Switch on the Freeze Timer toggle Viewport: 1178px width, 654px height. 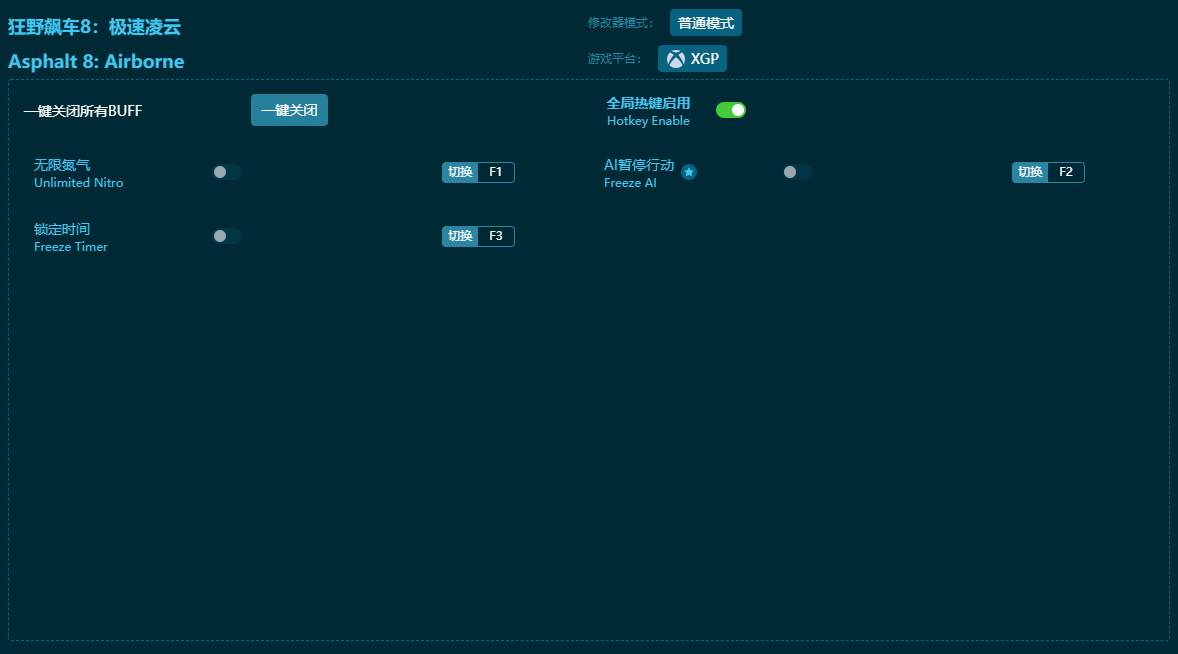click(x=227, y=236)
